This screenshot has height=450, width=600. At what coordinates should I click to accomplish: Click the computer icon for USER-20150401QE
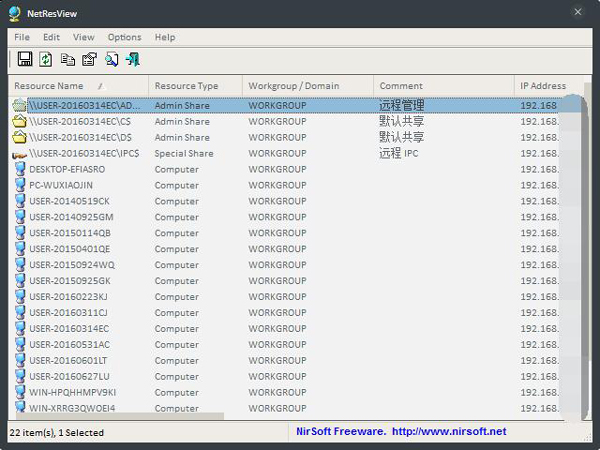pyautogui.click(x=20, y=249)
